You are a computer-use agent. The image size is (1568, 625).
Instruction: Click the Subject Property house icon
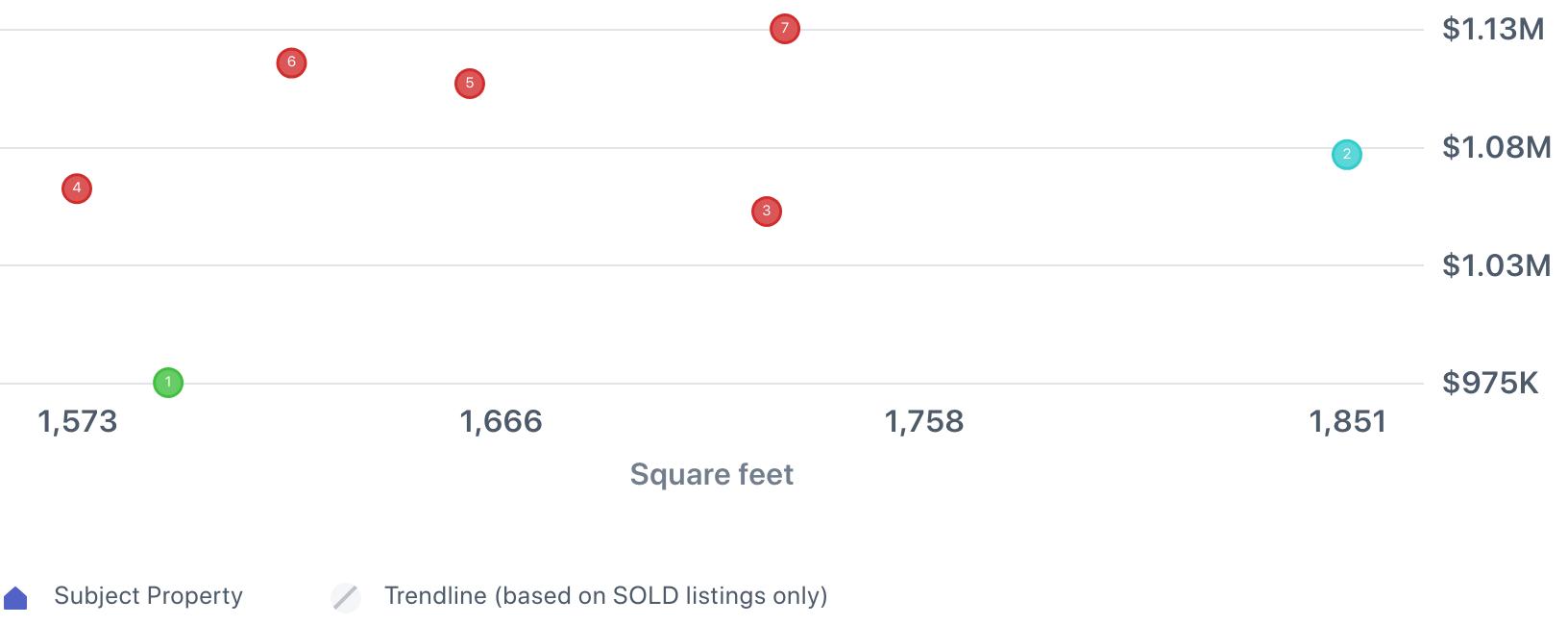[15, 598]
